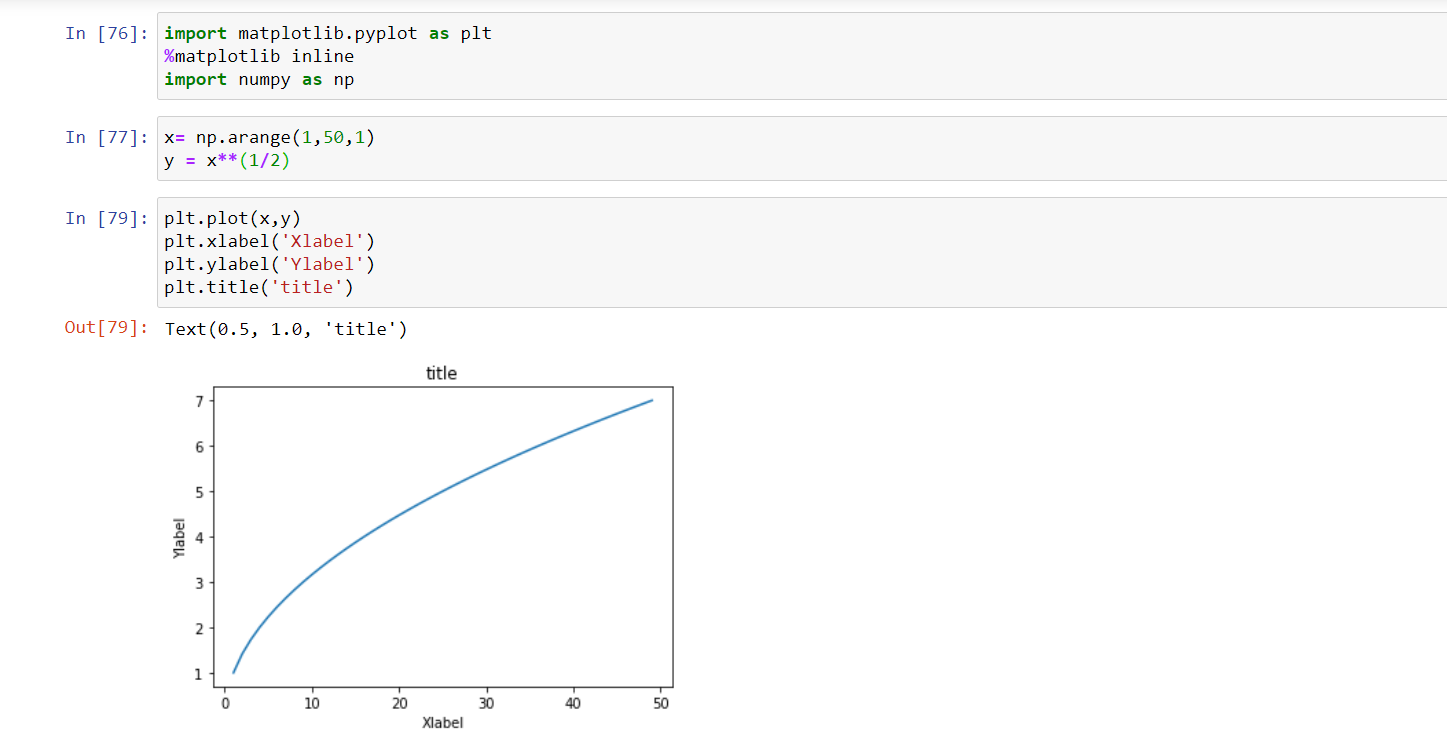Click the 'In [79]:' prompt label
The image size is (1447, 735).
[107, 218]
